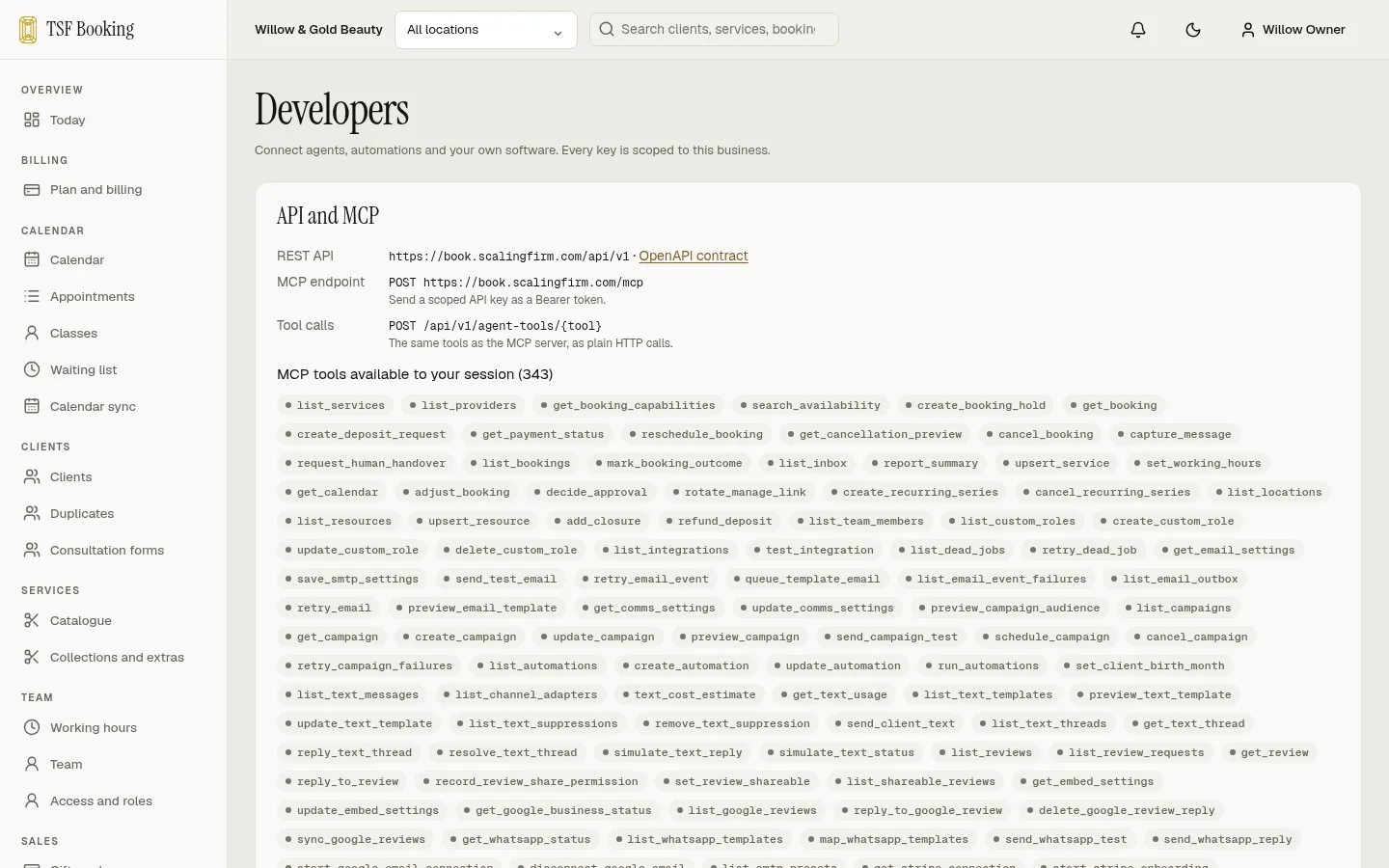Image resolution: width=1389 pixels, height=868 pixels.
Task: Click the Clients people icon
Action: point(32,477)
